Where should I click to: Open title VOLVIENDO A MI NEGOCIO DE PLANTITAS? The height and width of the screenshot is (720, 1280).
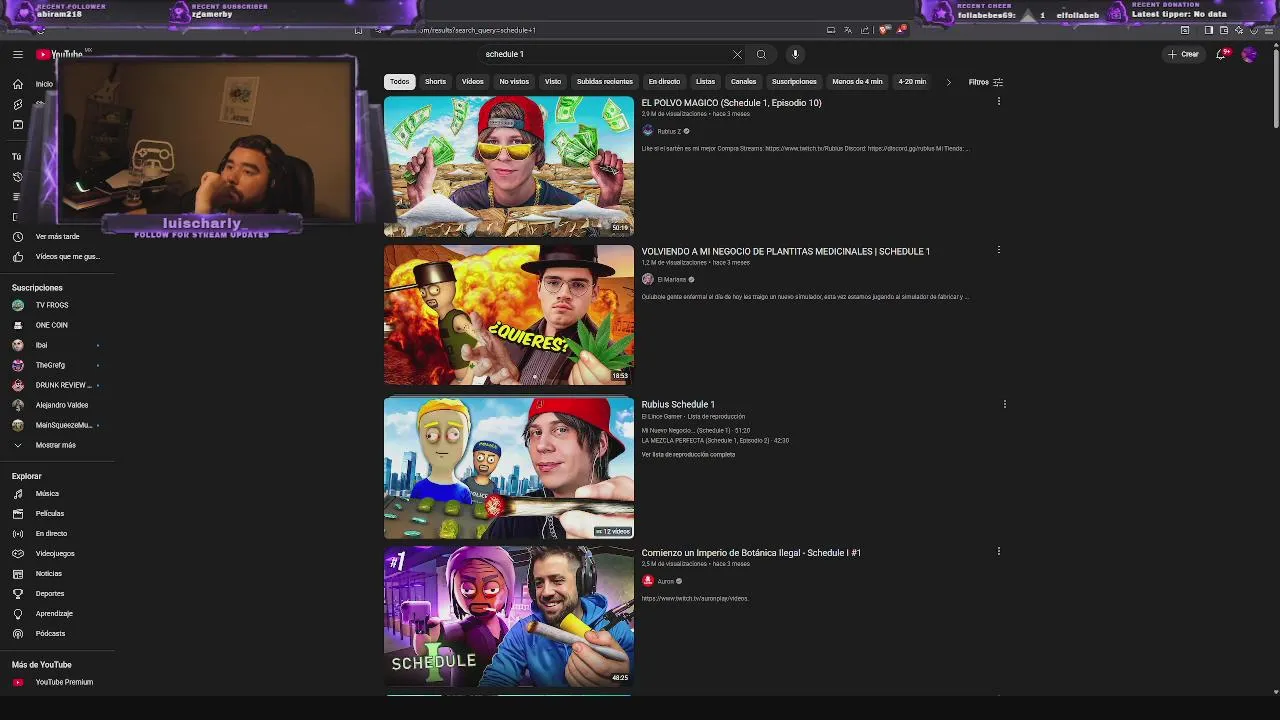(x=785, y=252)
